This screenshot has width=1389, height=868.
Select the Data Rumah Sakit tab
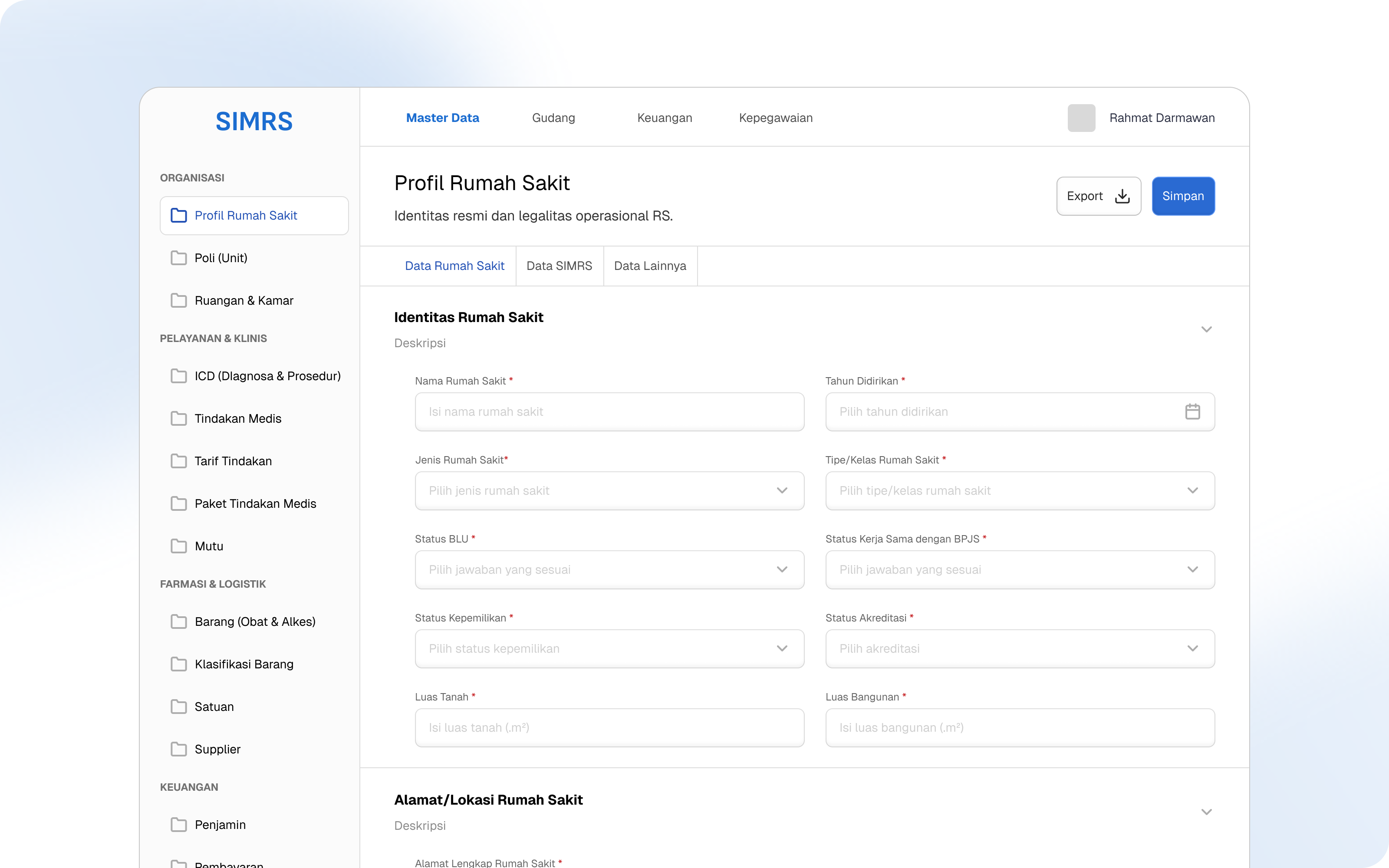454,266
